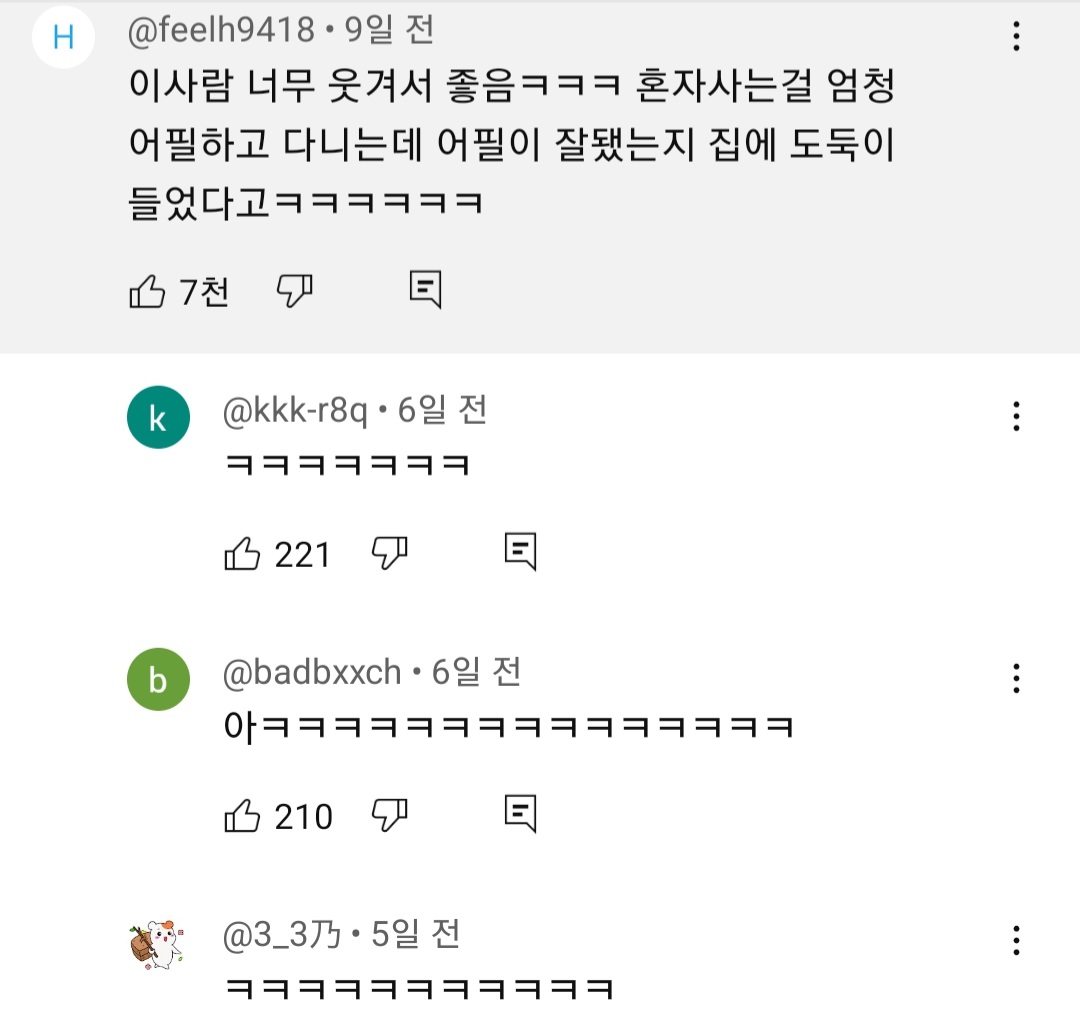Viewport: 1080px width, 1029px height.
Task: Like the reply by @kkk-r8q
Action: click(x=242, y=553)
